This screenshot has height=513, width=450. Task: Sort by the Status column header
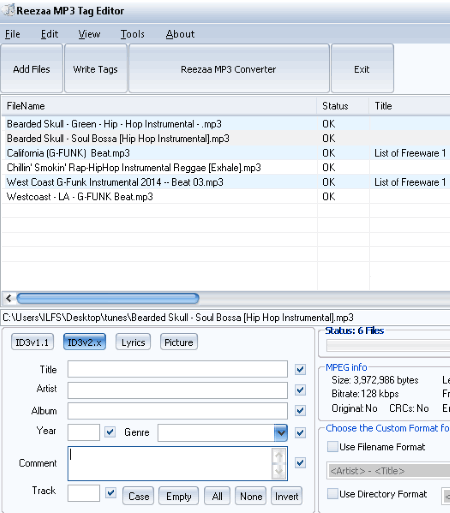343,106
